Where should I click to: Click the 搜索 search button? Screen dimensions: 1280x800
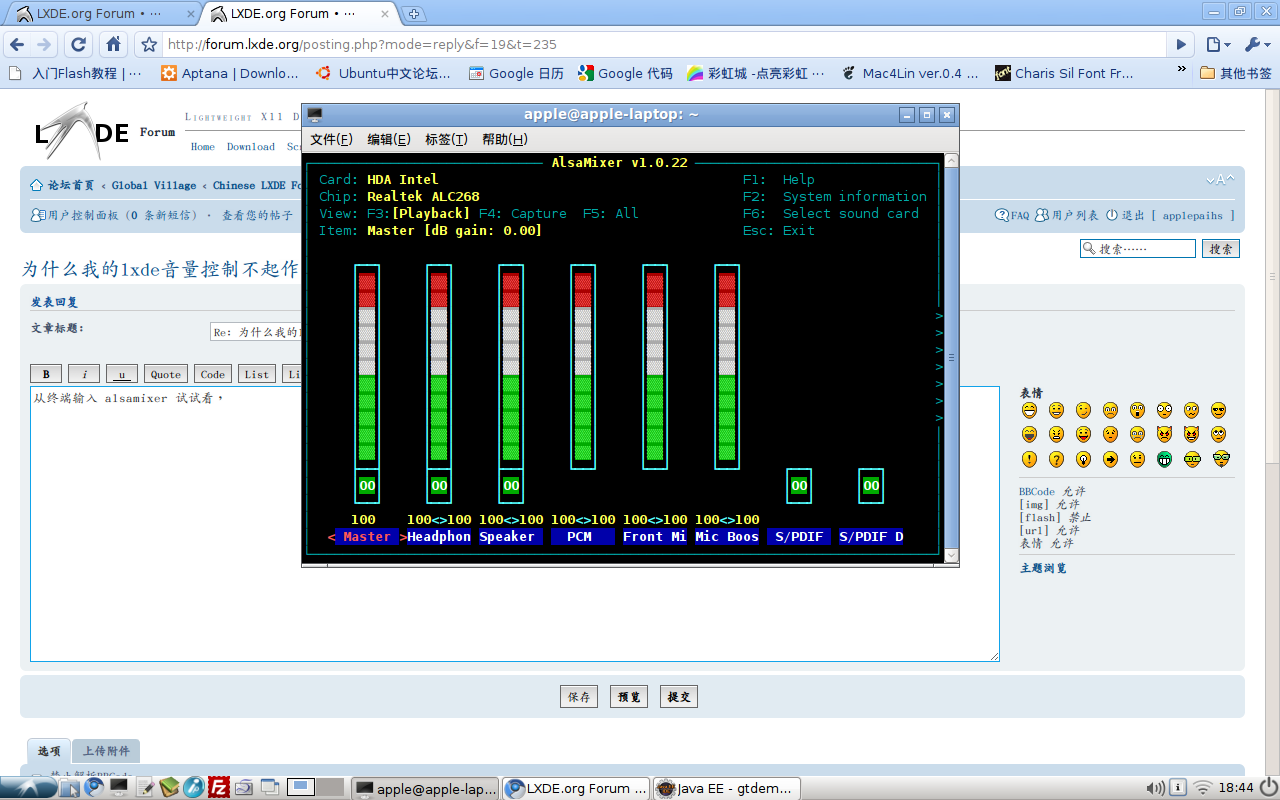point(1221,249)
